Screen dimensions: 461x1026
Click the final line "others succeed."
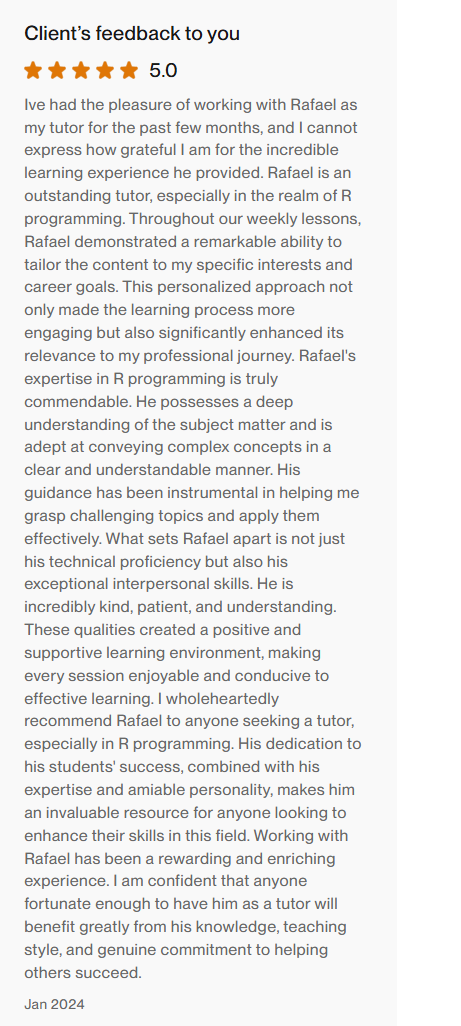tap(83, 972)
